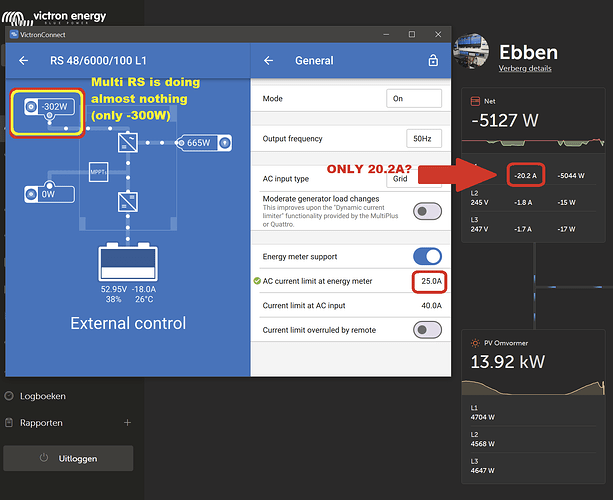The image size is (613, 500).
Task: Disable Energy meter support switch
Action: 427,256
